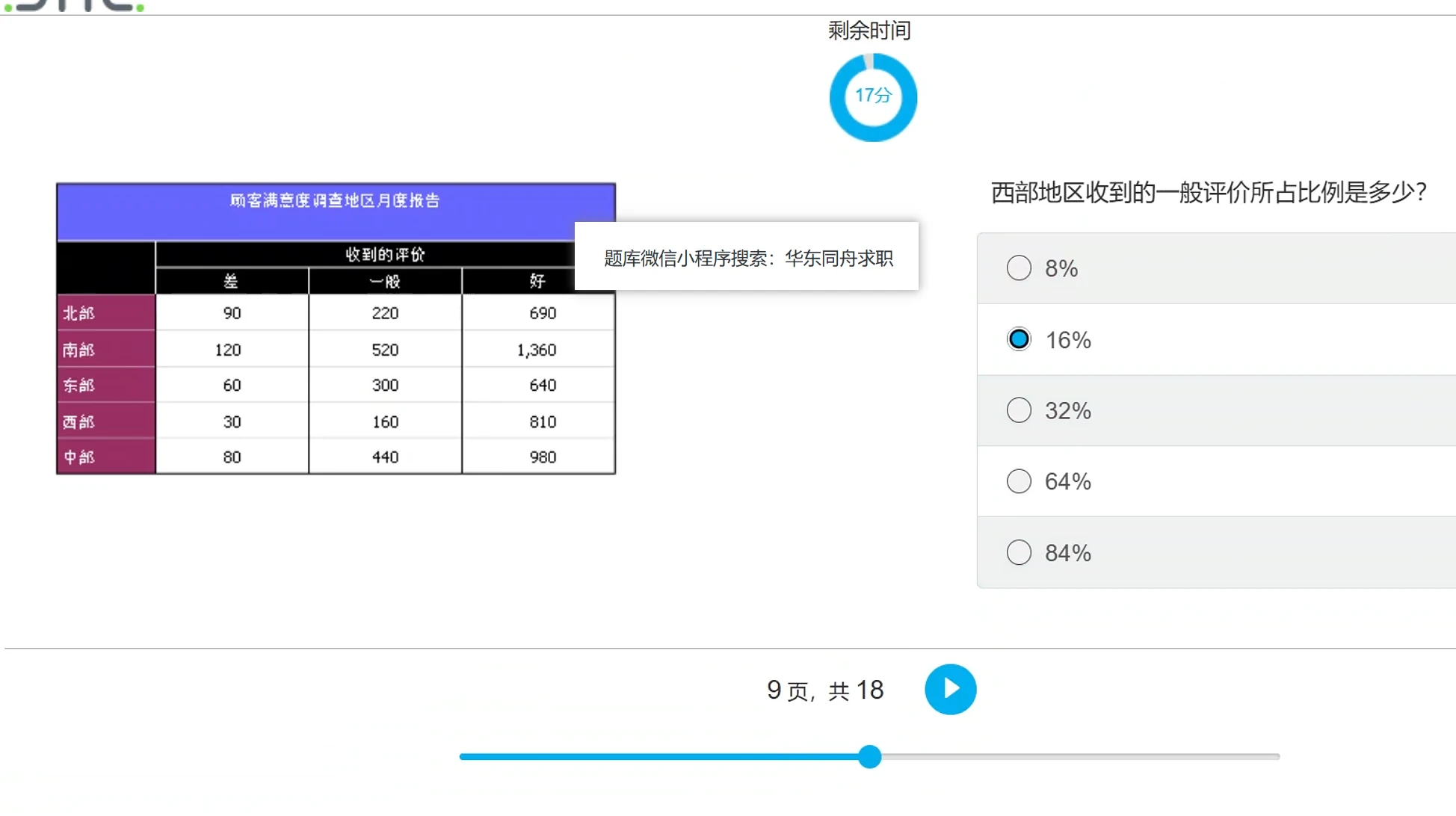Click the 17分 remaining time circle
The height and width of the screenshot is (816, 1456).
872,97
